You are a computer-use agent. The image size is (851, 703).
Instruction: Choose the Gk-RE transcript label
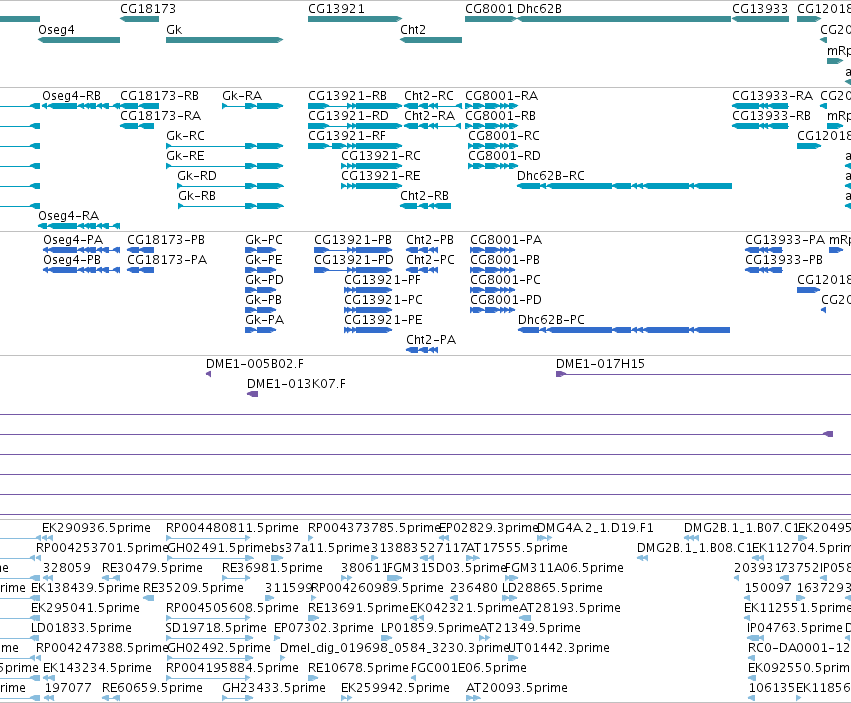(186, 156)
